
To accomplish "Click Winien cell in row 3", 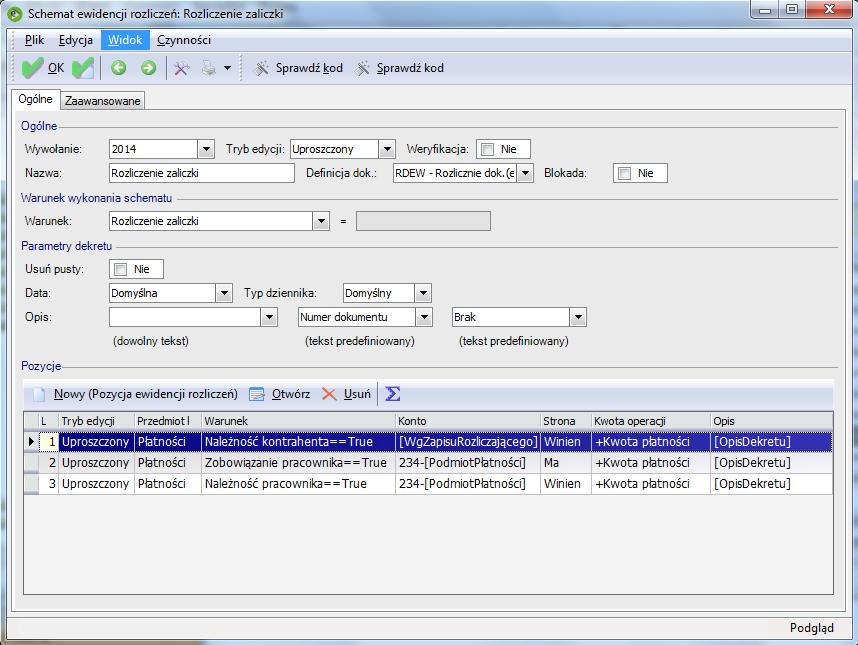I will click(565, 484).
